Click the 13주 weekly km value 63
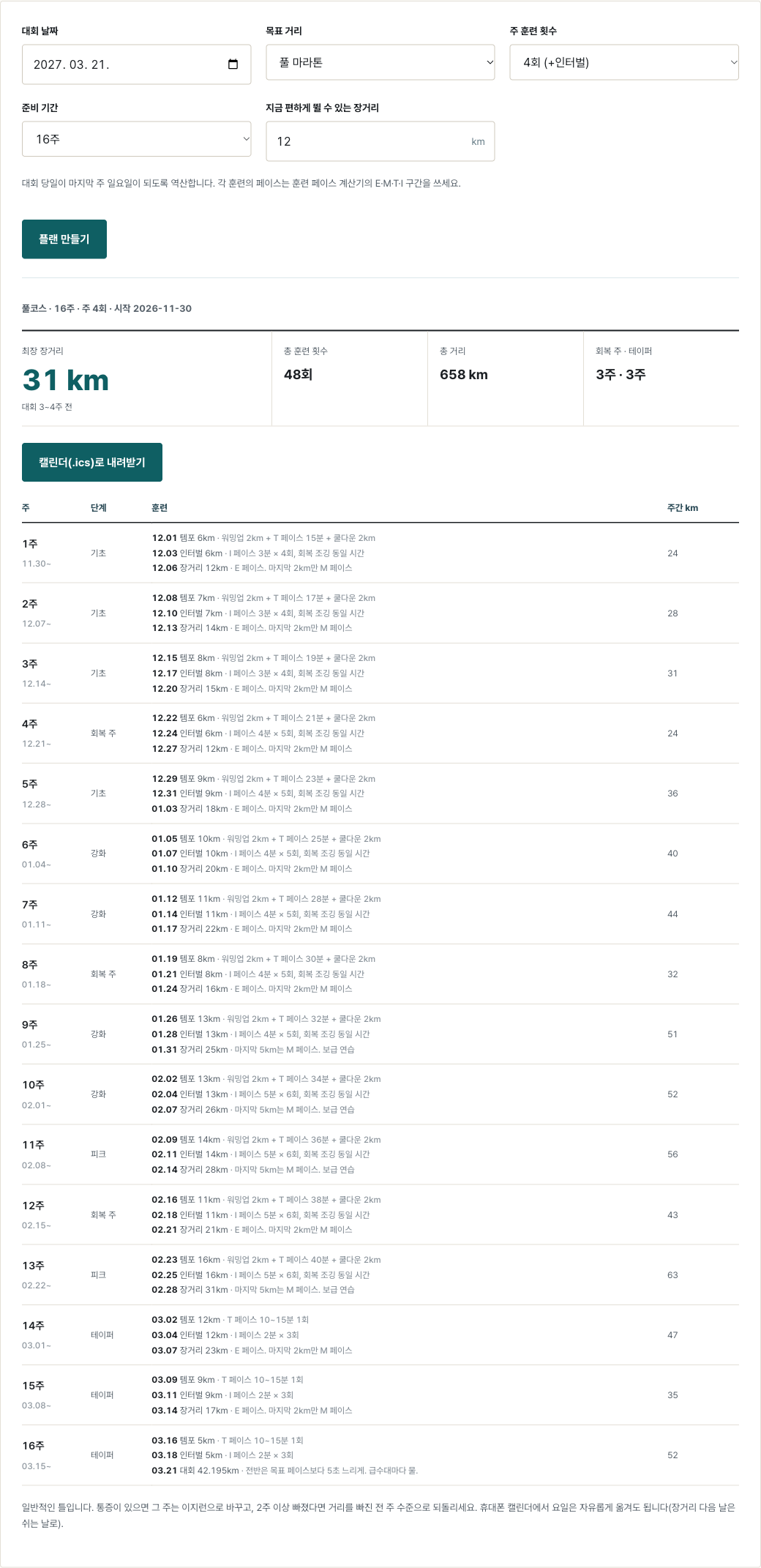This screenshot has width=761, height=1568. (672, 1275)
